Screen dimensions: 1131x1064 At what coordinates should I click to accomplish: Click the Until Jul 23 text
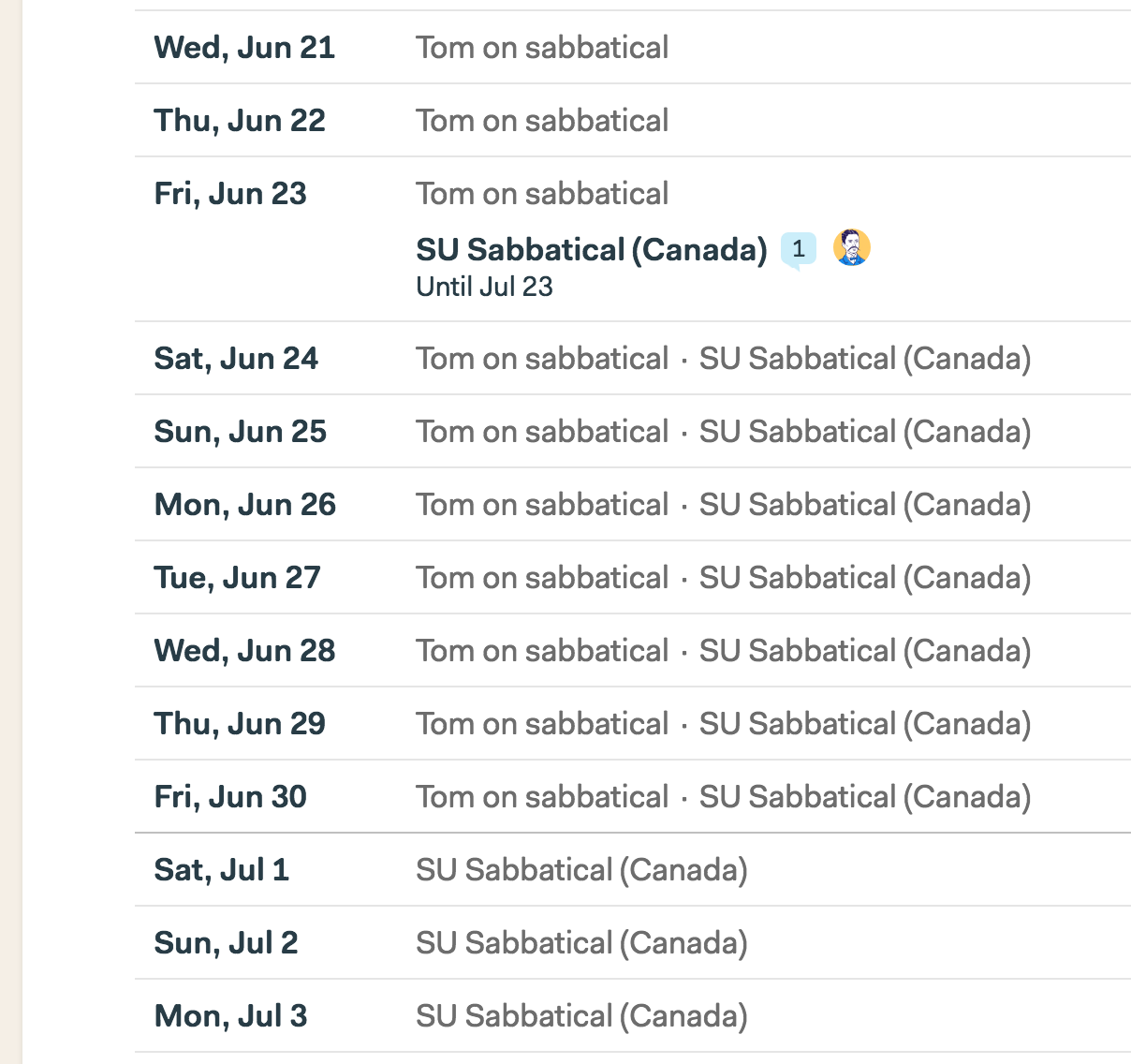485,287
